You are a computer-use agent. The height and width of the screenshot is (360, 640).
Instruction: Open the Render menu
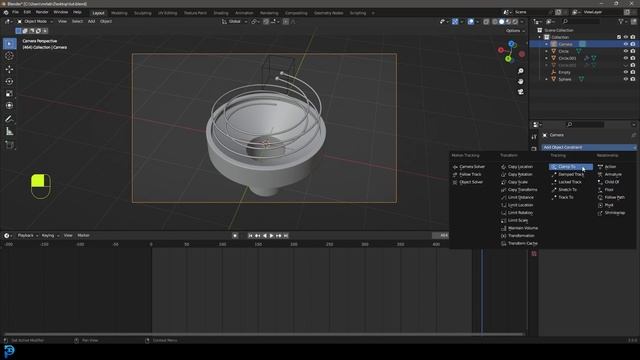[42, 12]
